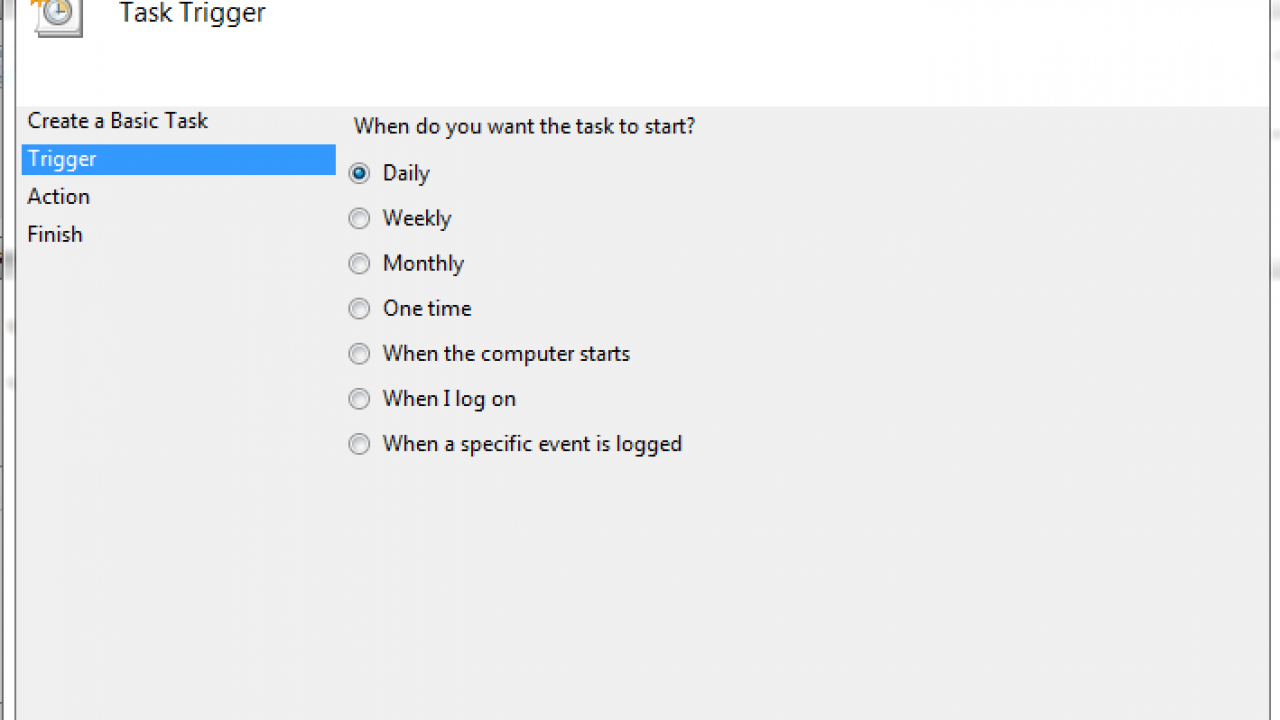Jump to the Action step in sidebar
This screenshot has width=1280, height=720.
pyautogui.click(x=59, y=197)
